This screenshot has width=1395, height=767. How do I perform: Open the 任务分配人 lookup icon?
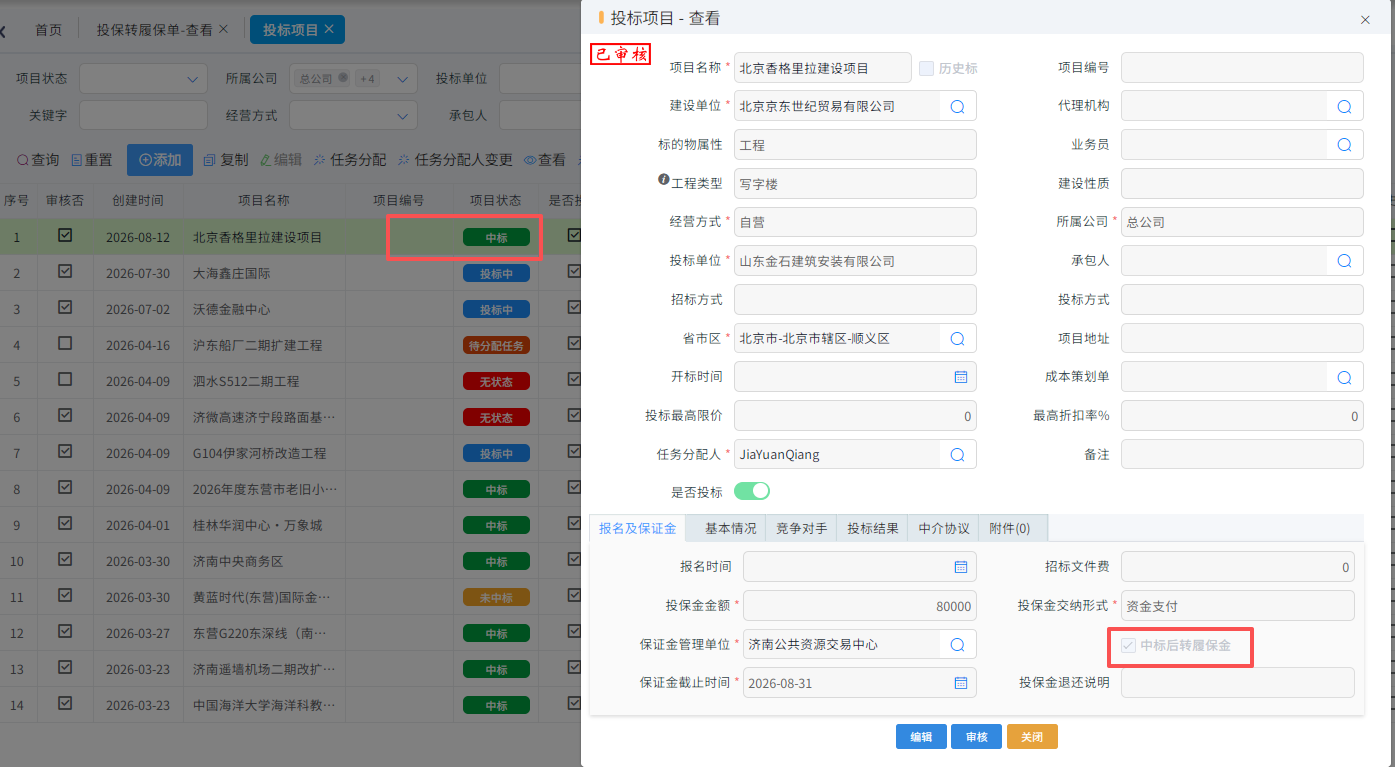(x=957, y=455)
